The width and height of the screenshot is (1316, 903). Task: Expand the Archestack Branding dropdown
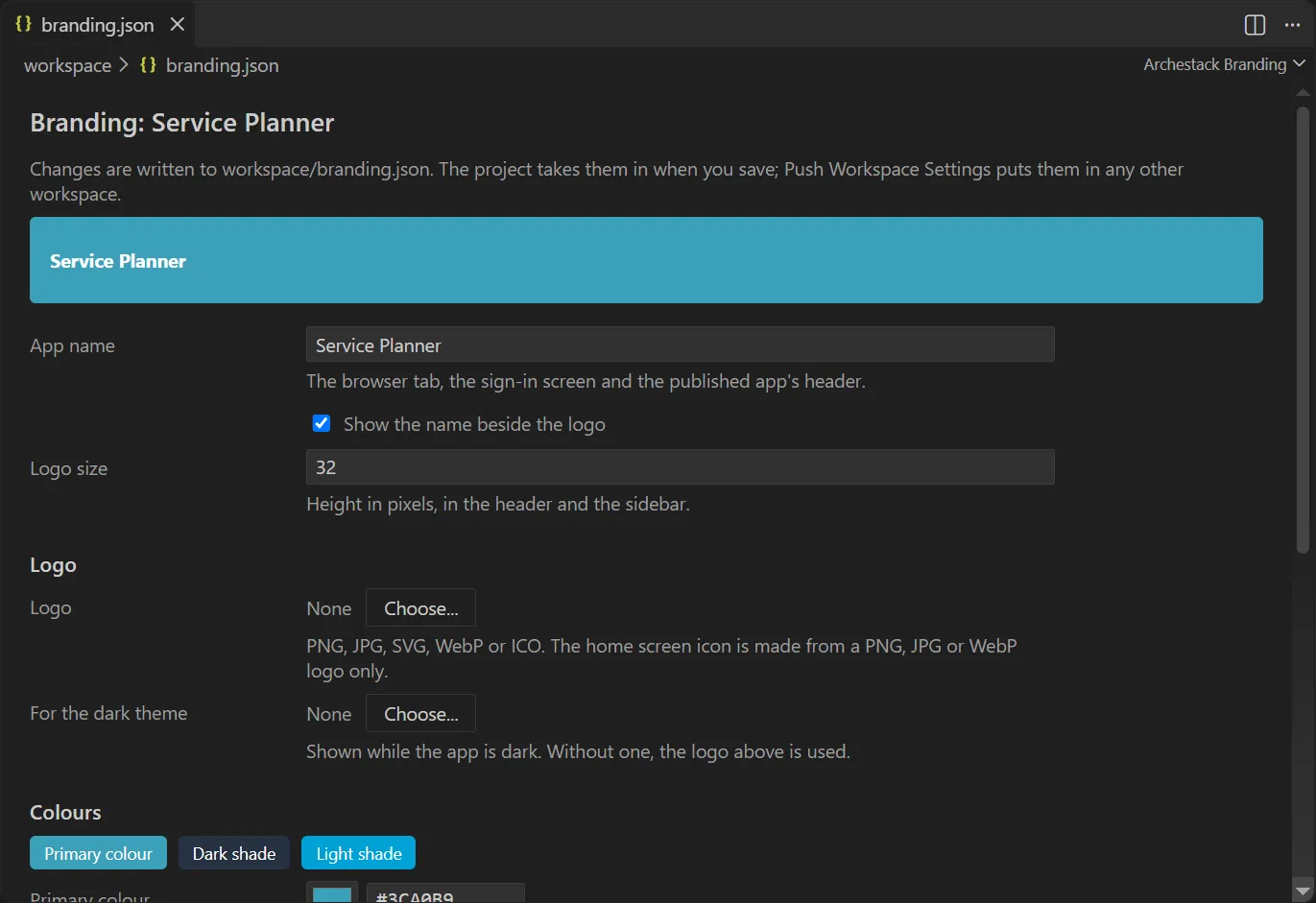click(1224, 64)
